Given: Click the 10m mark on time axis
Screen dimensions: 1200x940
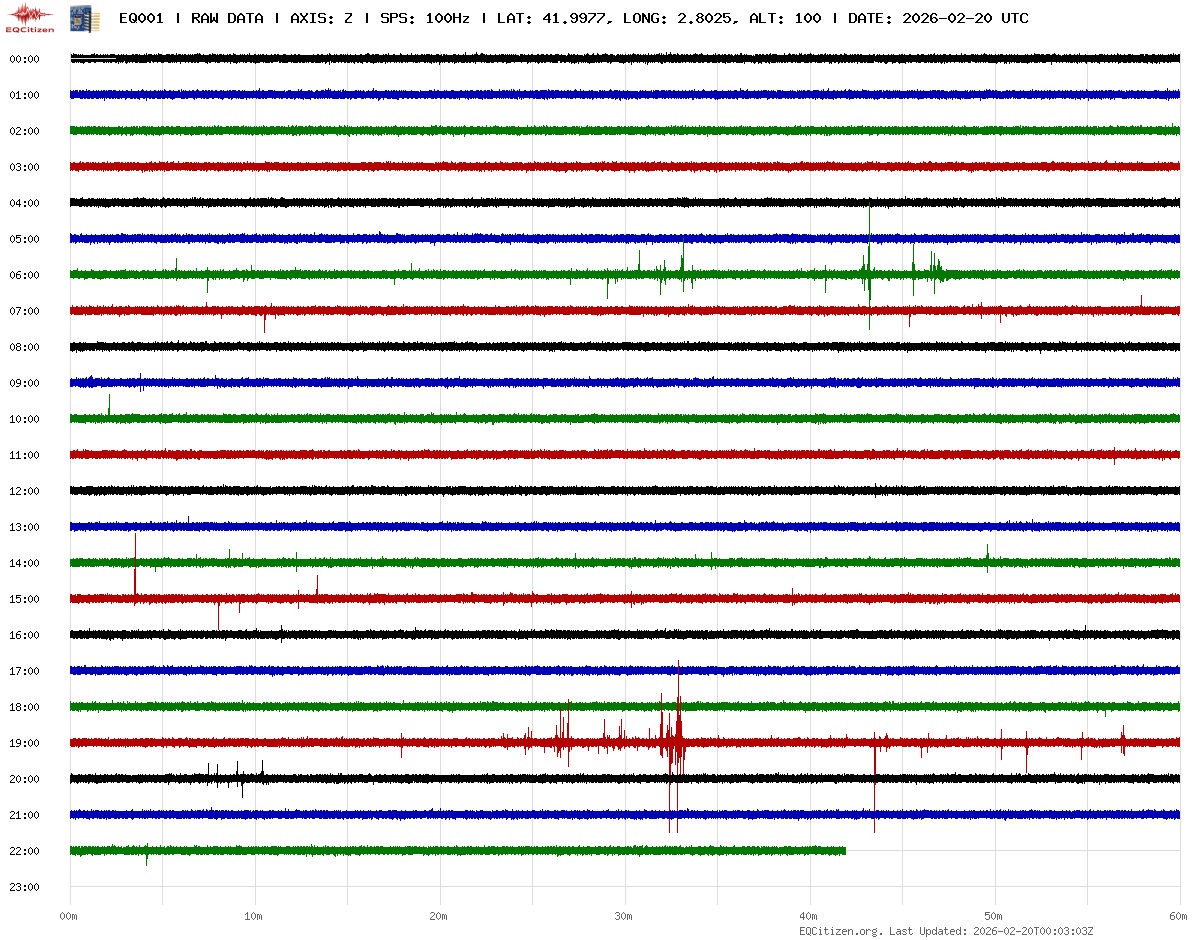Looking at the screenshot, I should coord(254,916).
